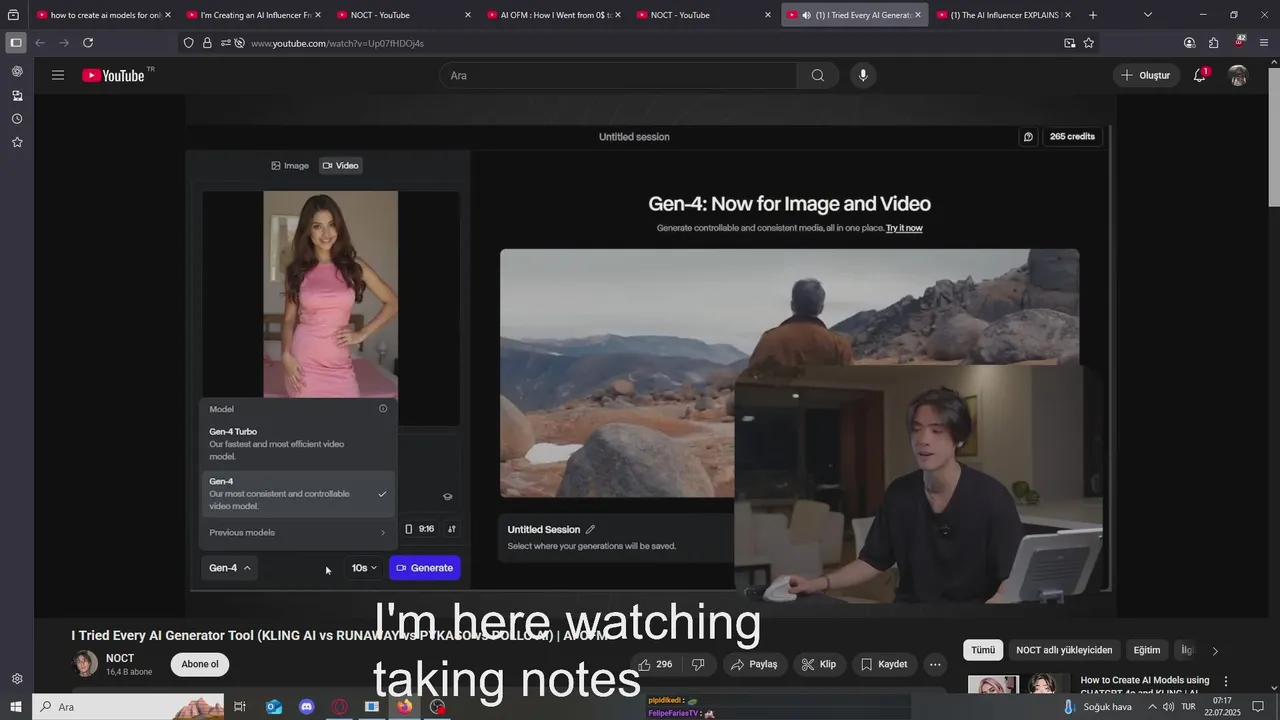The image size is (1280, 720).
Task: Click the site lock security icon
Action: pyautogui.click(x=207, y=43)
